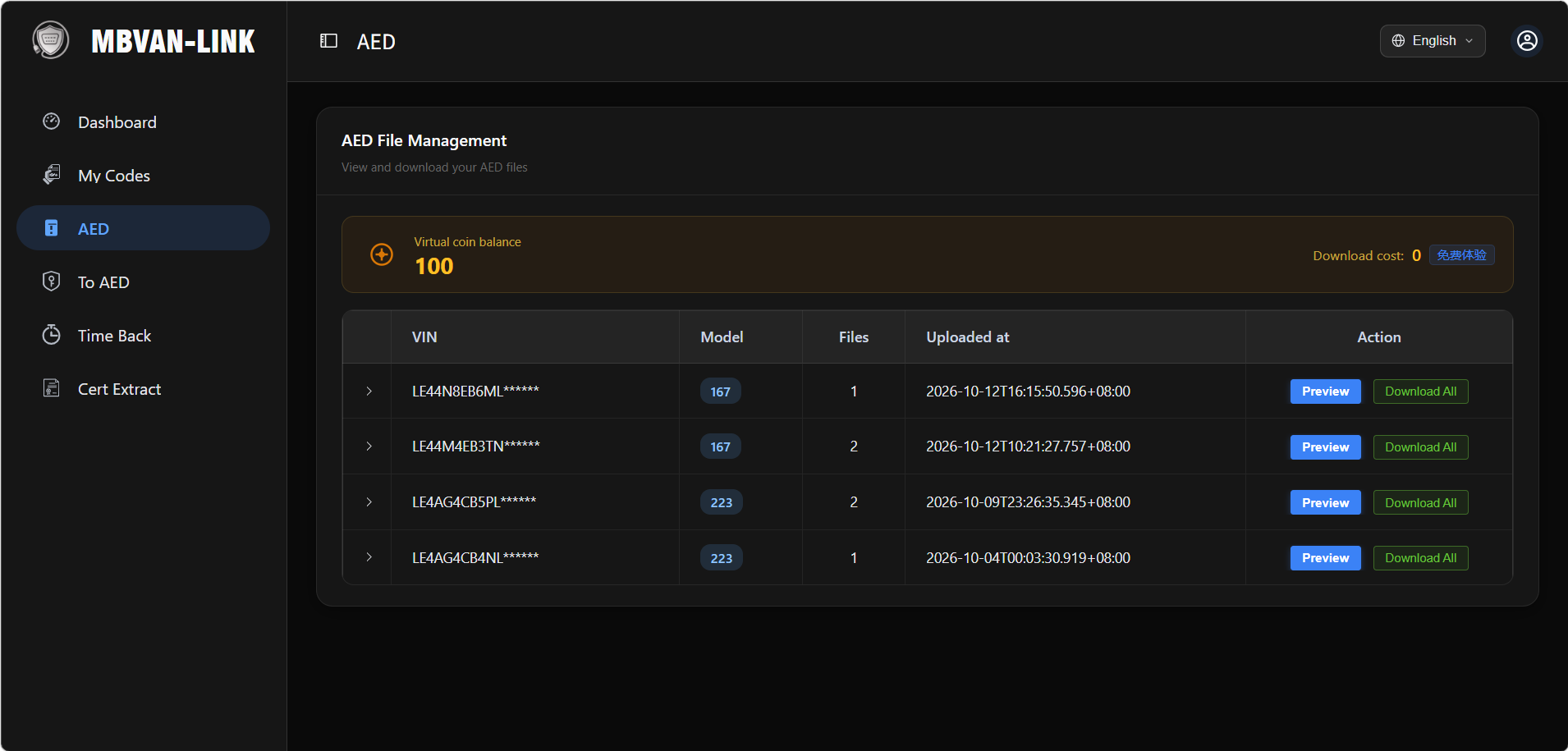1568x751 pixels.
Task: Preview files for LE4AG4CB4NL******
Action: pyautogui.click(x=1325, y=558)
